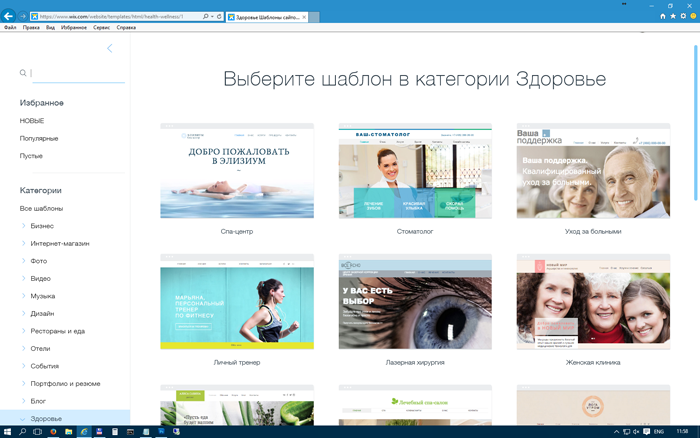Click the volume icon in system tray

tap(636, 432)
